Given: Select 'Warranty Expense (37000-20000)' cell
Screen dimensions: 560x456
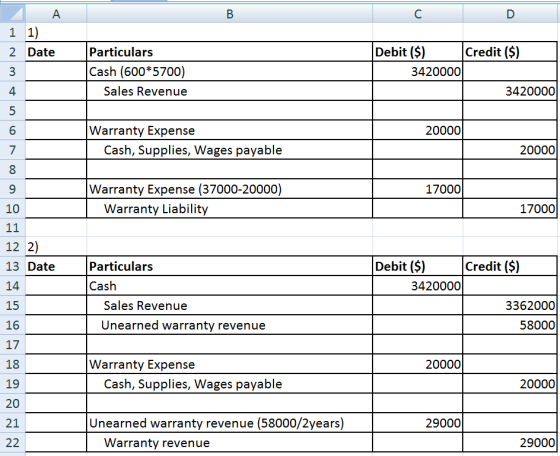Looking at the screenshot, I should (x=230, y=189).
